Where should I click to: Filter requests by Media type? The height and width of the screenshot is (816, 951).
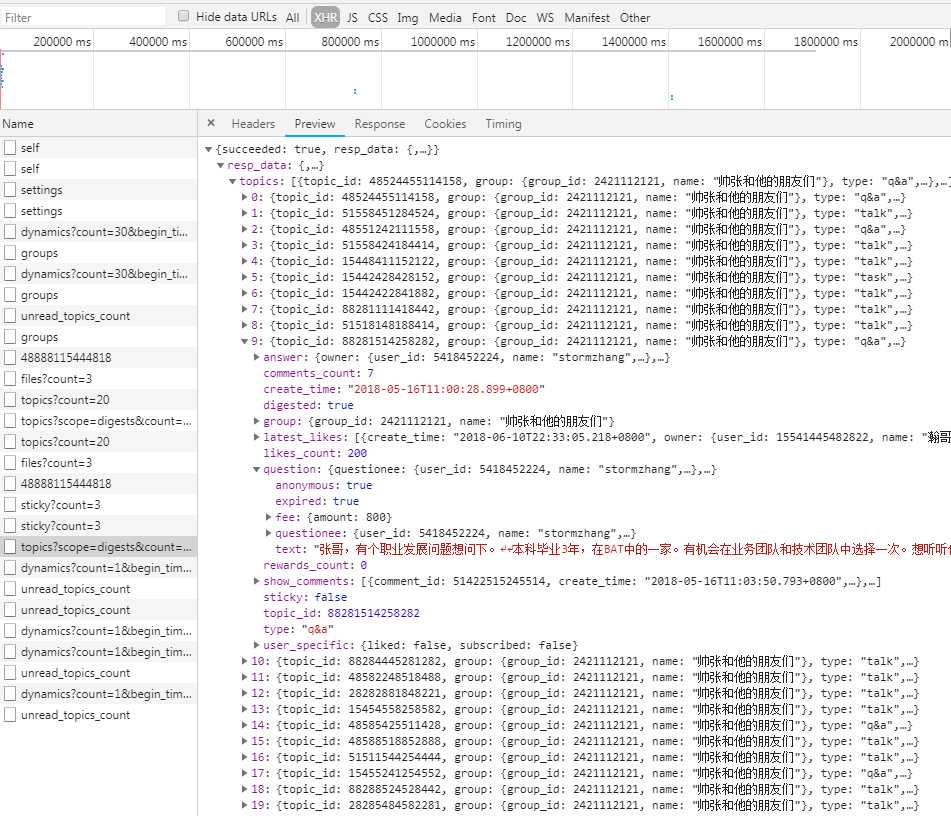point(445,18)
